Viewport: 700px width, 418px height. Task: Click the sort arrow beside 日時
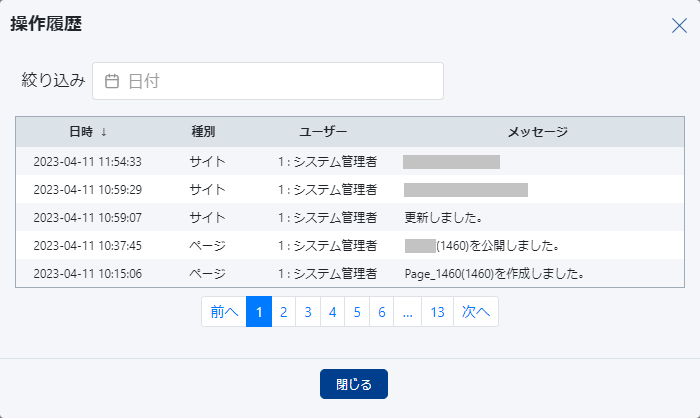(x=103, y=132)
